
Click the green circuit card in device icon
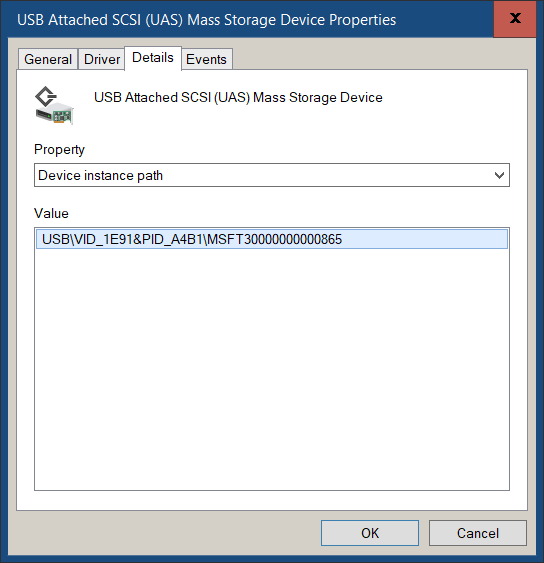pos(62,116)
